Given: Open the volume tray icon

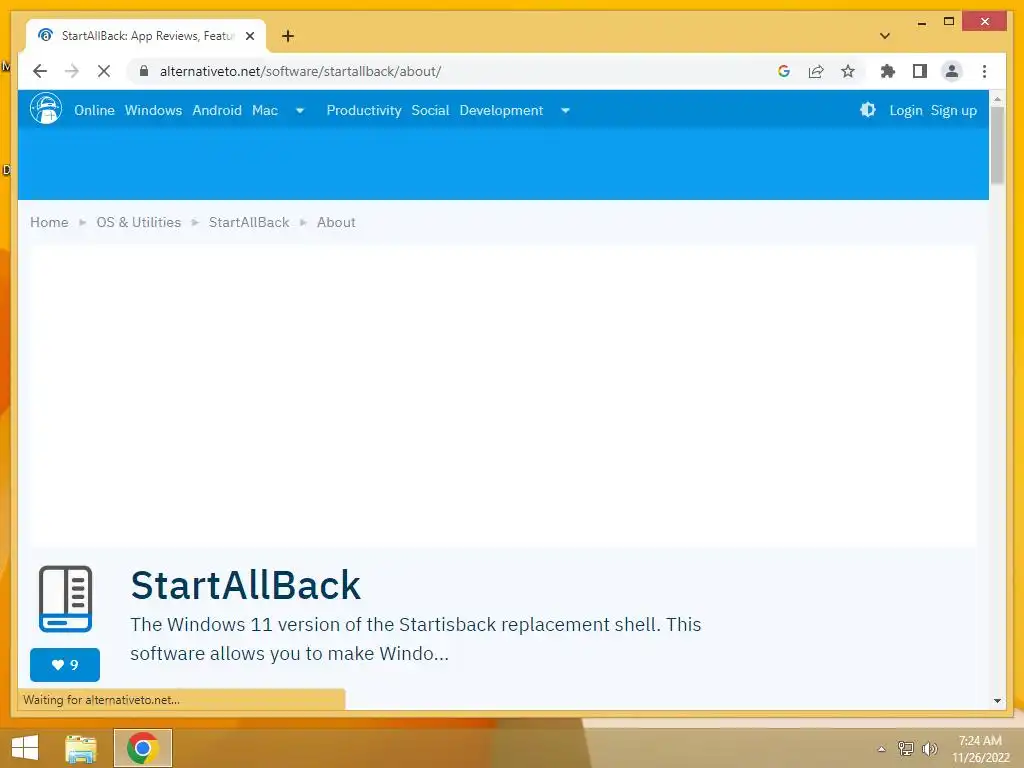Looking at the screenshot, I should click(x=929, y=748).
